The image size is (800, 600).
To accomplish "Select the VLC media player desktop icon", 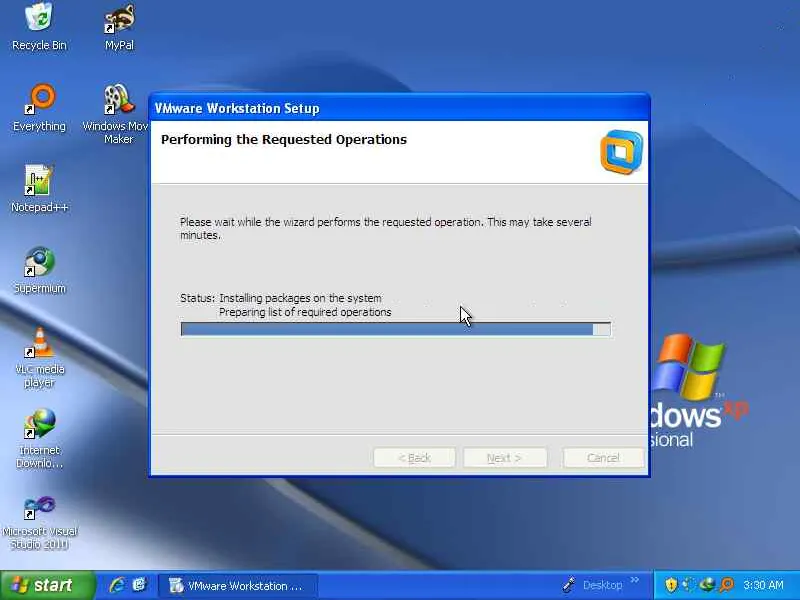I will click(x=39, y=358).
